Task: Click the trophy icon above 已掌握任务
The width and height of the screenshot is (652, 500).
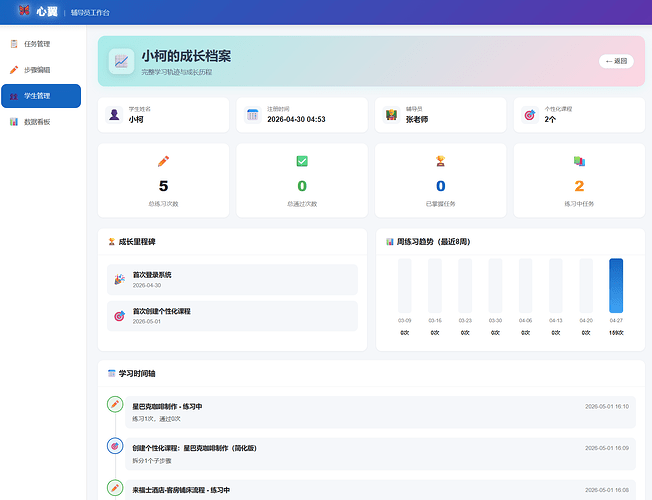Action: [x=441, y=161]
